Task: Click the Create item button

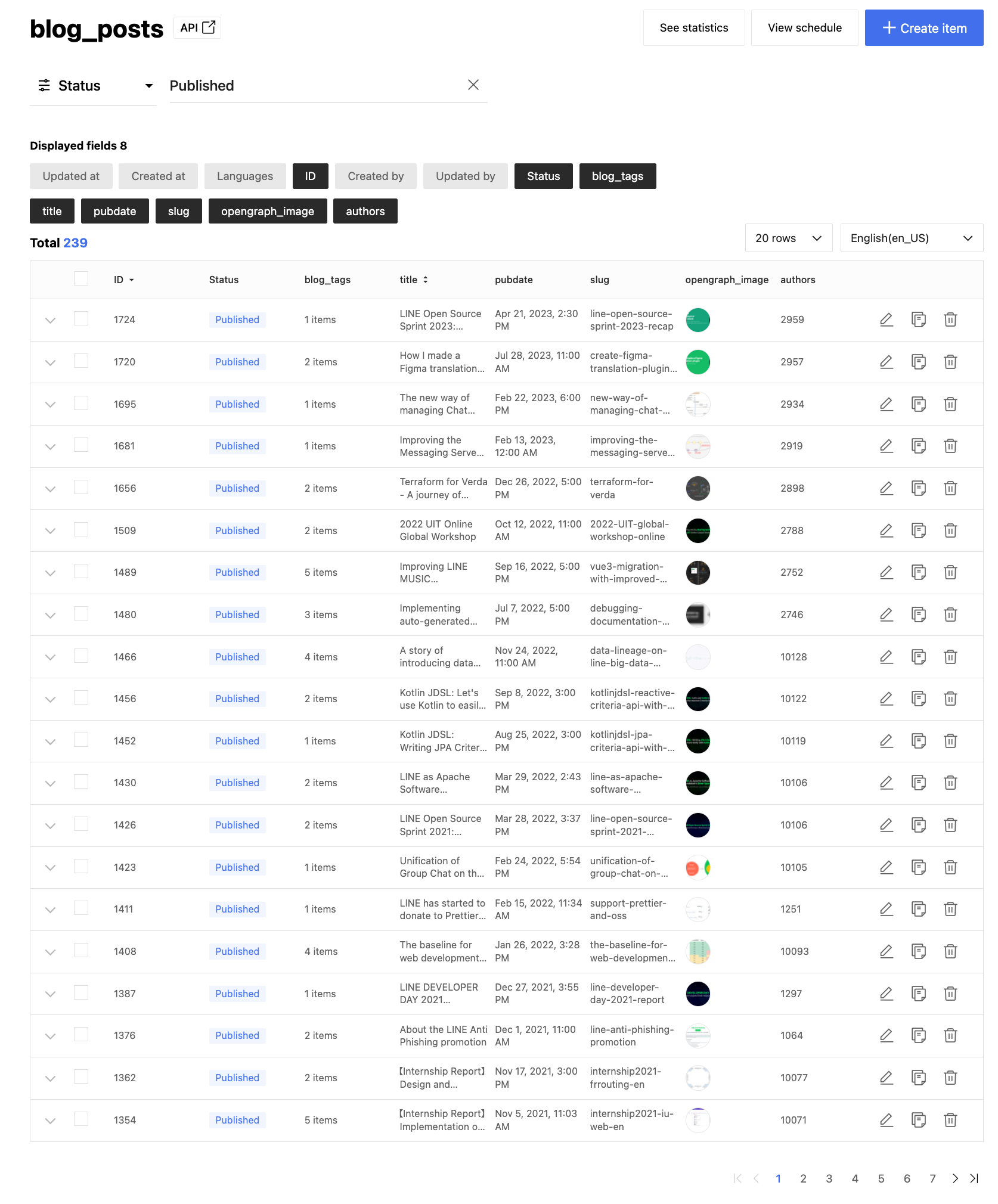Action: point(924,27)
